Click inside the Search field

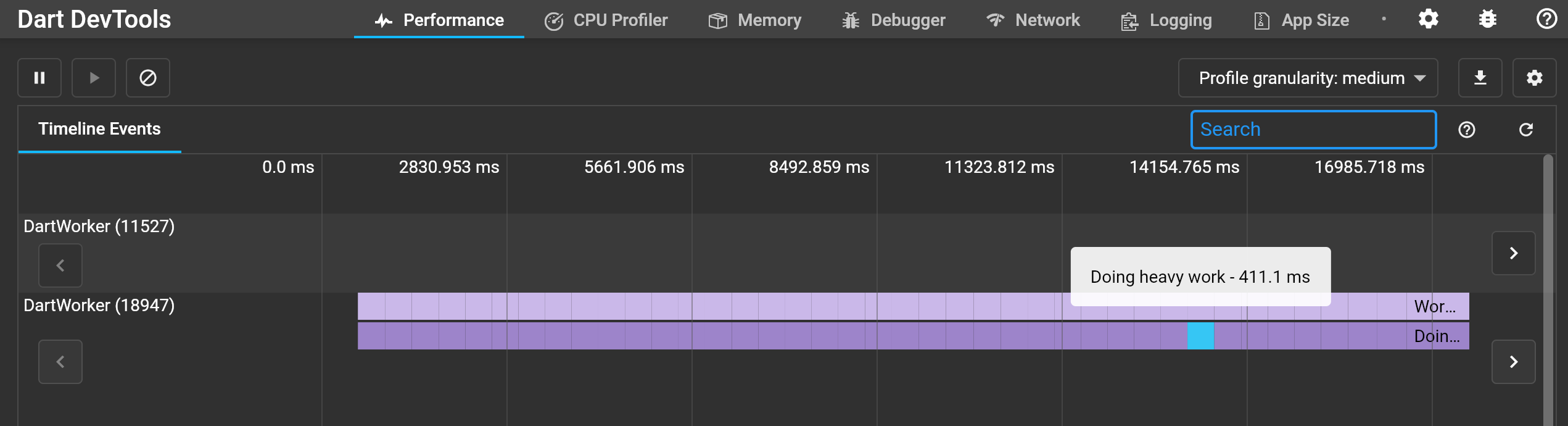coord(1314,130)
